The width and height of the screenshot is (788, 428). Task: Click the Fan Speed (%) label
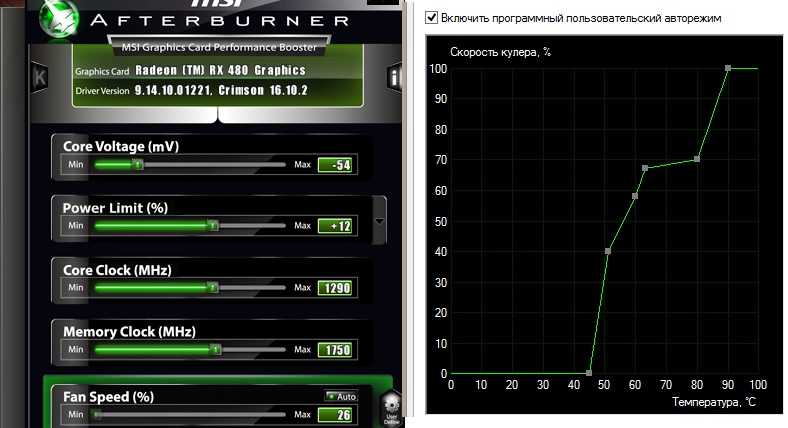point(108,397)
